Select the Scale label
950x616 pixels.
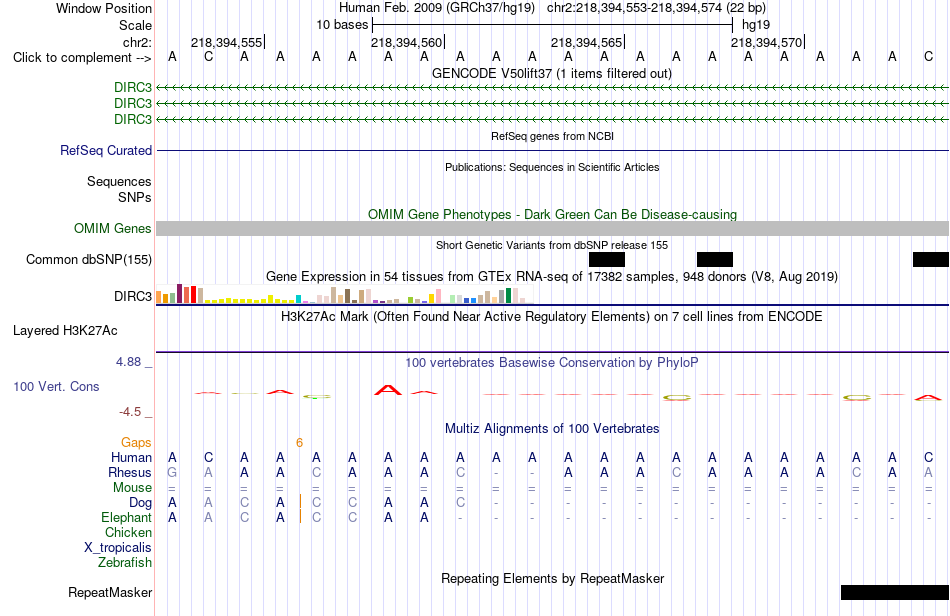[135, 25]
